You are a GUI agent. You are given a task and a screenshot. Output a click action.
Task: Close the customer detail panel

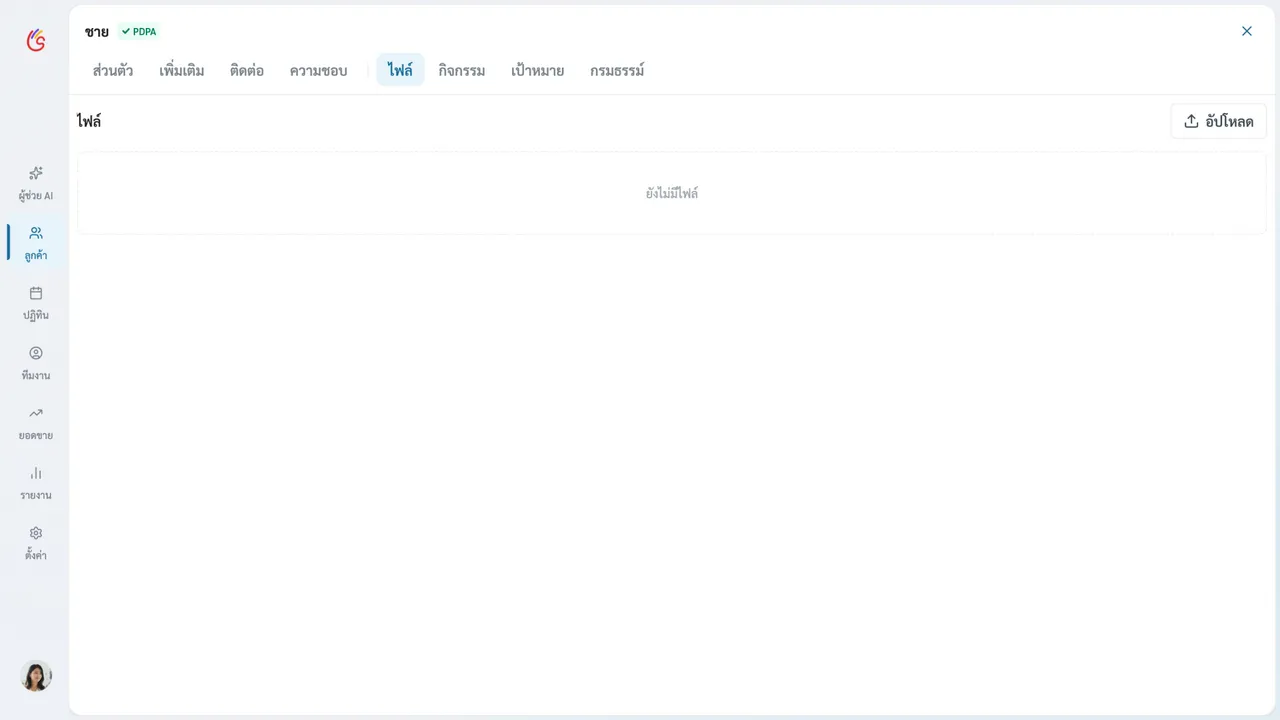coord(1247,31)
